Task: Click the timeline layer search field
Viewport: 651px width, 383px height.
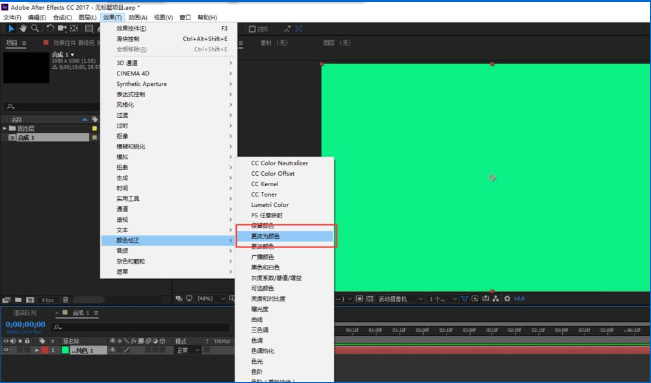Action: pyautogui.click(x=140, y=327)
